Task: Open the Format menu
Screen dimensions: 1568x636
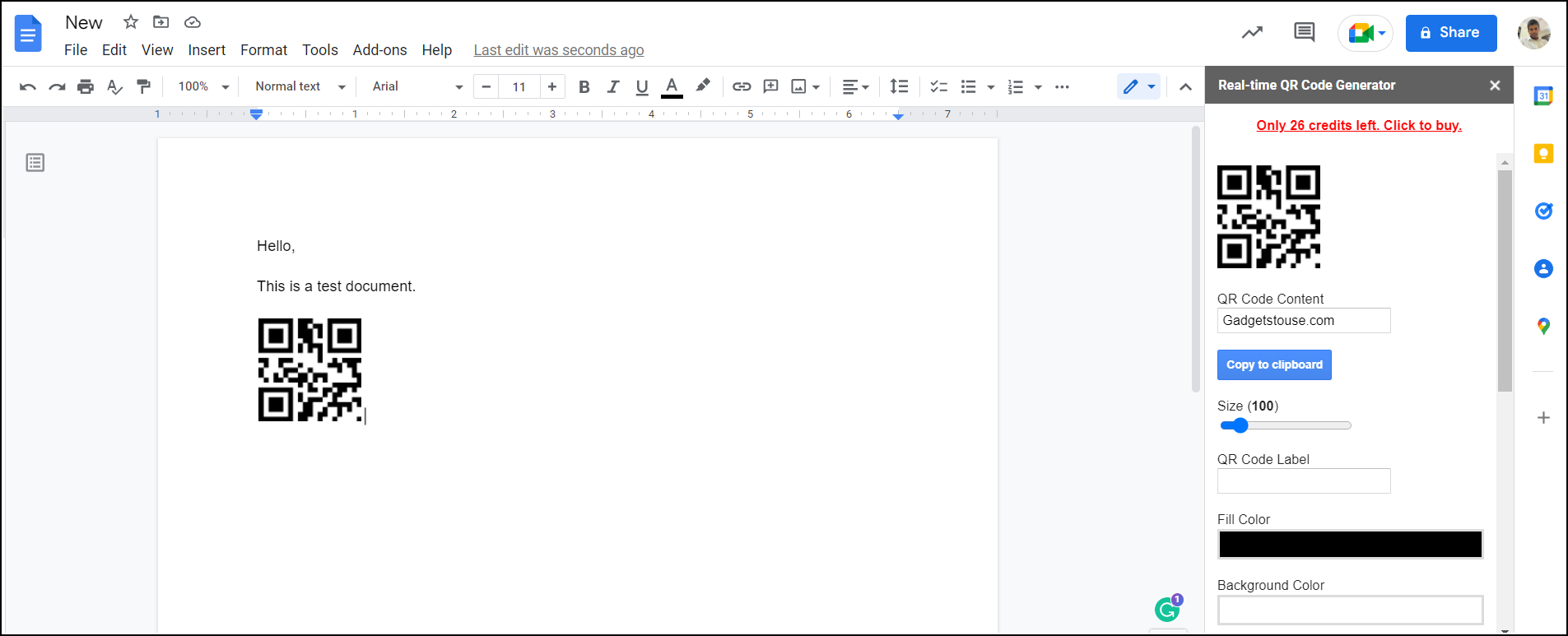Action: tap(263, 50)
